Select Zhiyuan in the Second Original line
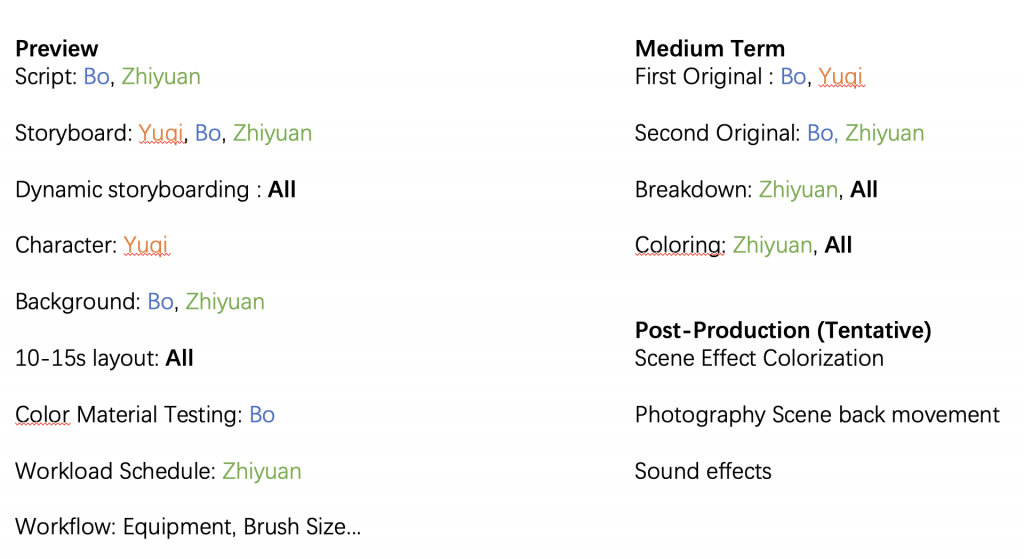The height and width of the screenshot is (559, 1024). (x=884, y=133)
